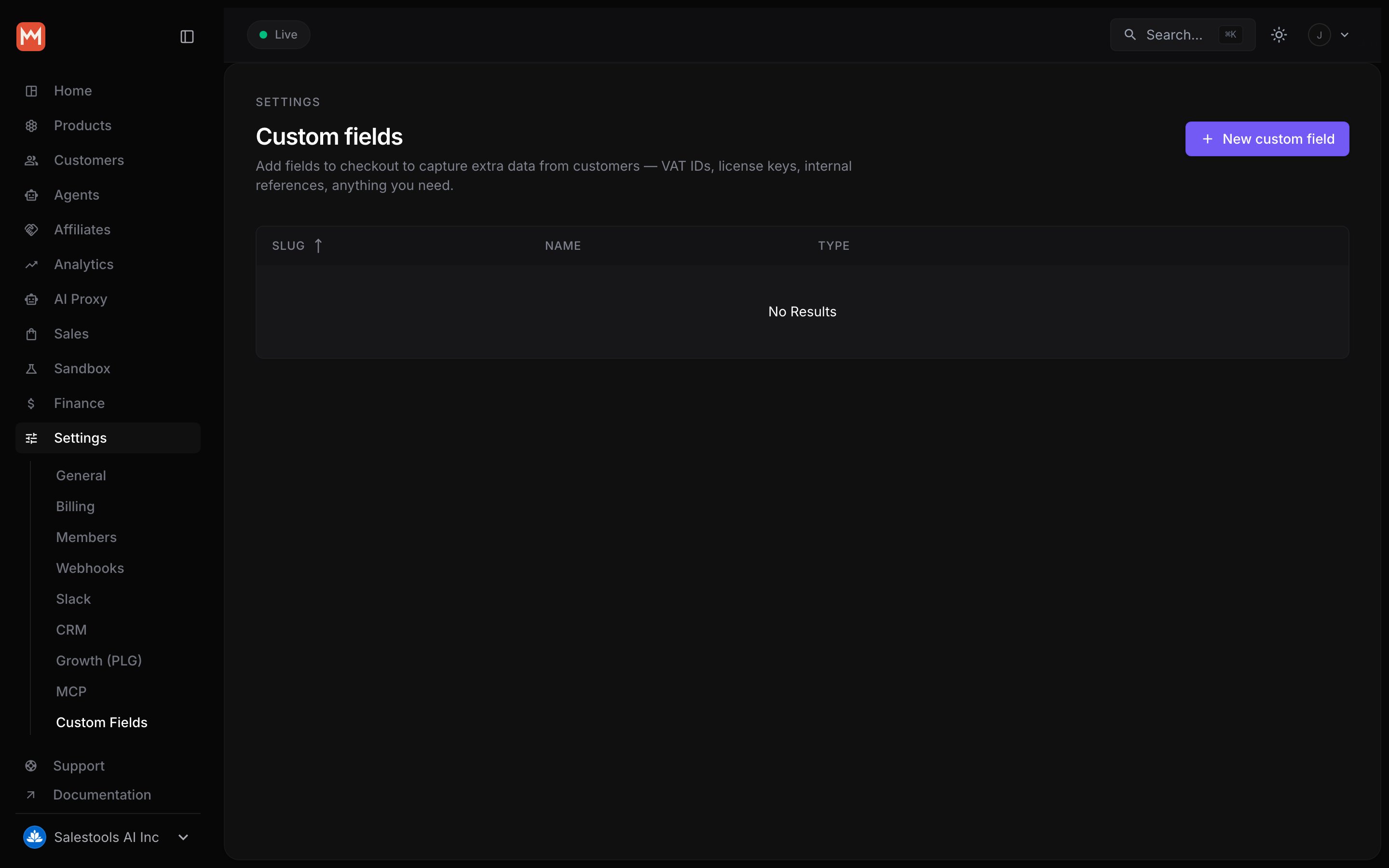Screen dimensions: 1389x868
Task: Open Products via its sidebar icon
Action: pyautogui.click(x=31, y=126)
